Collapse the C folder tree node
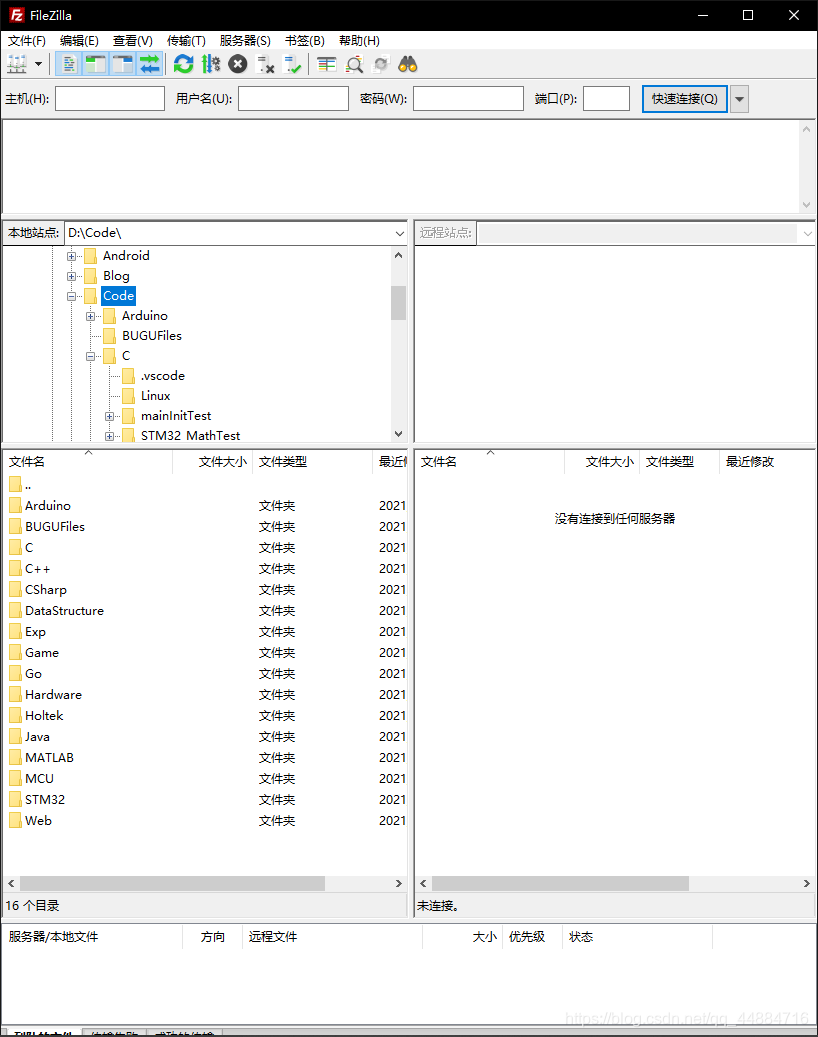The width and height of the screenshot is (818, 1037). (91, 356)
